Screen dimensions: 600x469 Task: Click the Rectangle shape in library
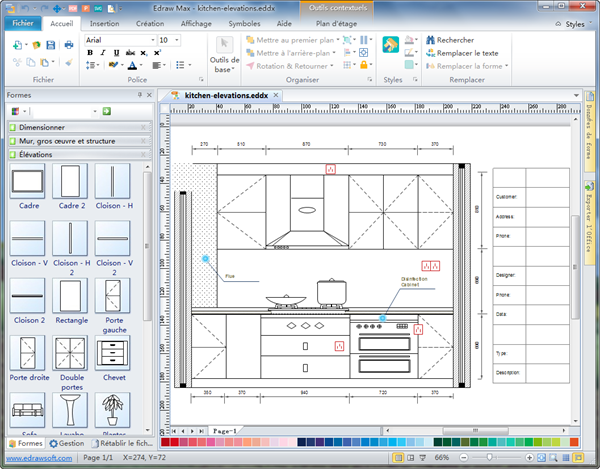pyautogui.click(x=70, y=297)
